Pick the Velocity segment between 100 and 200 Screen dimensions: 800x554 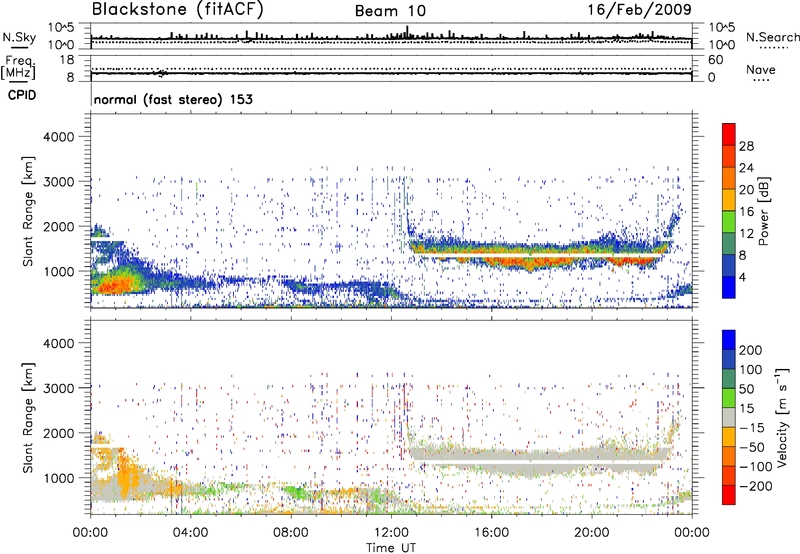729,359
